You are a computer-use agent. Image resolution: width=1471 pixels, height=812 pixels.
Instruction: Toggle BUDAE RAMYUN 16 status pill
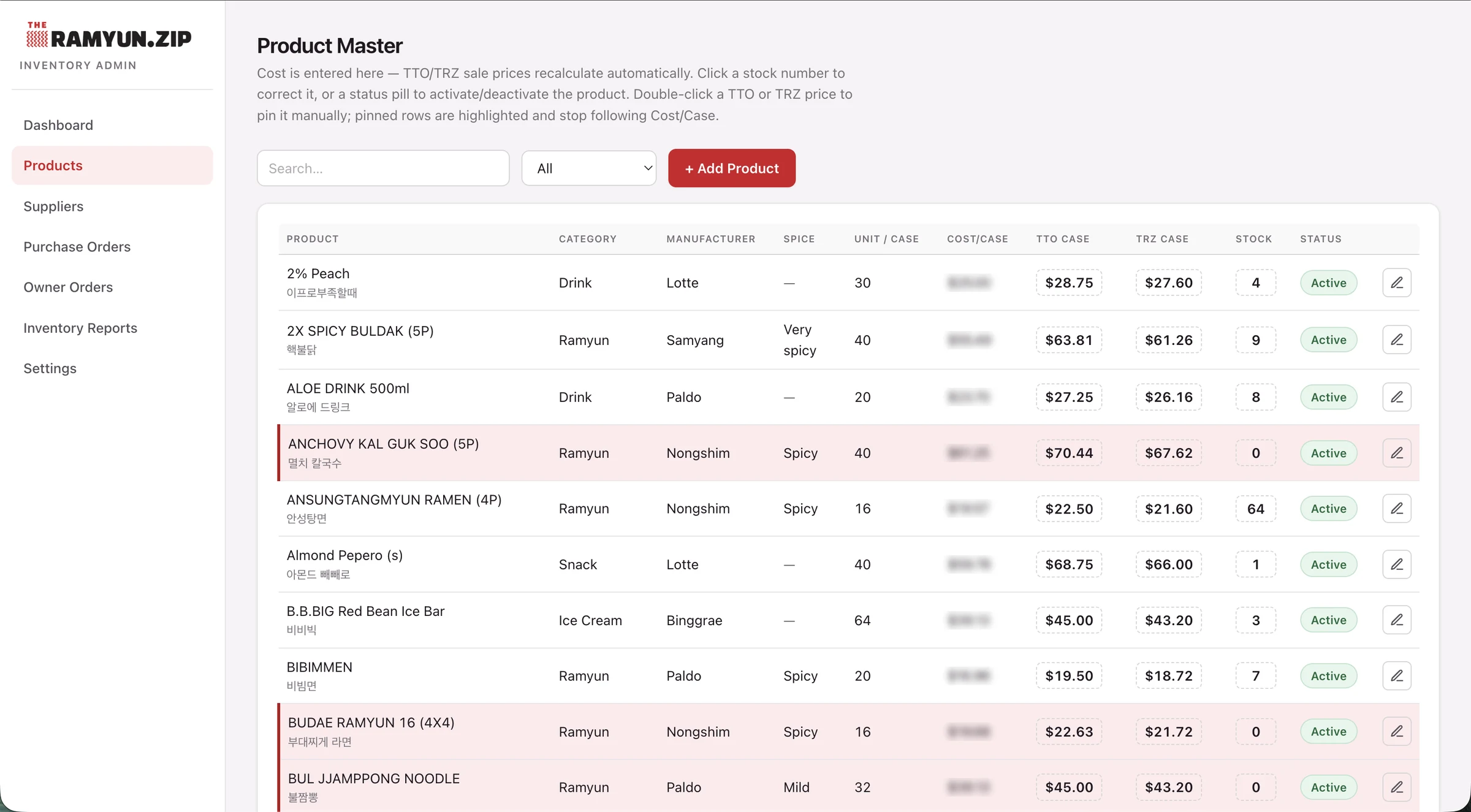pos(1329,732)
